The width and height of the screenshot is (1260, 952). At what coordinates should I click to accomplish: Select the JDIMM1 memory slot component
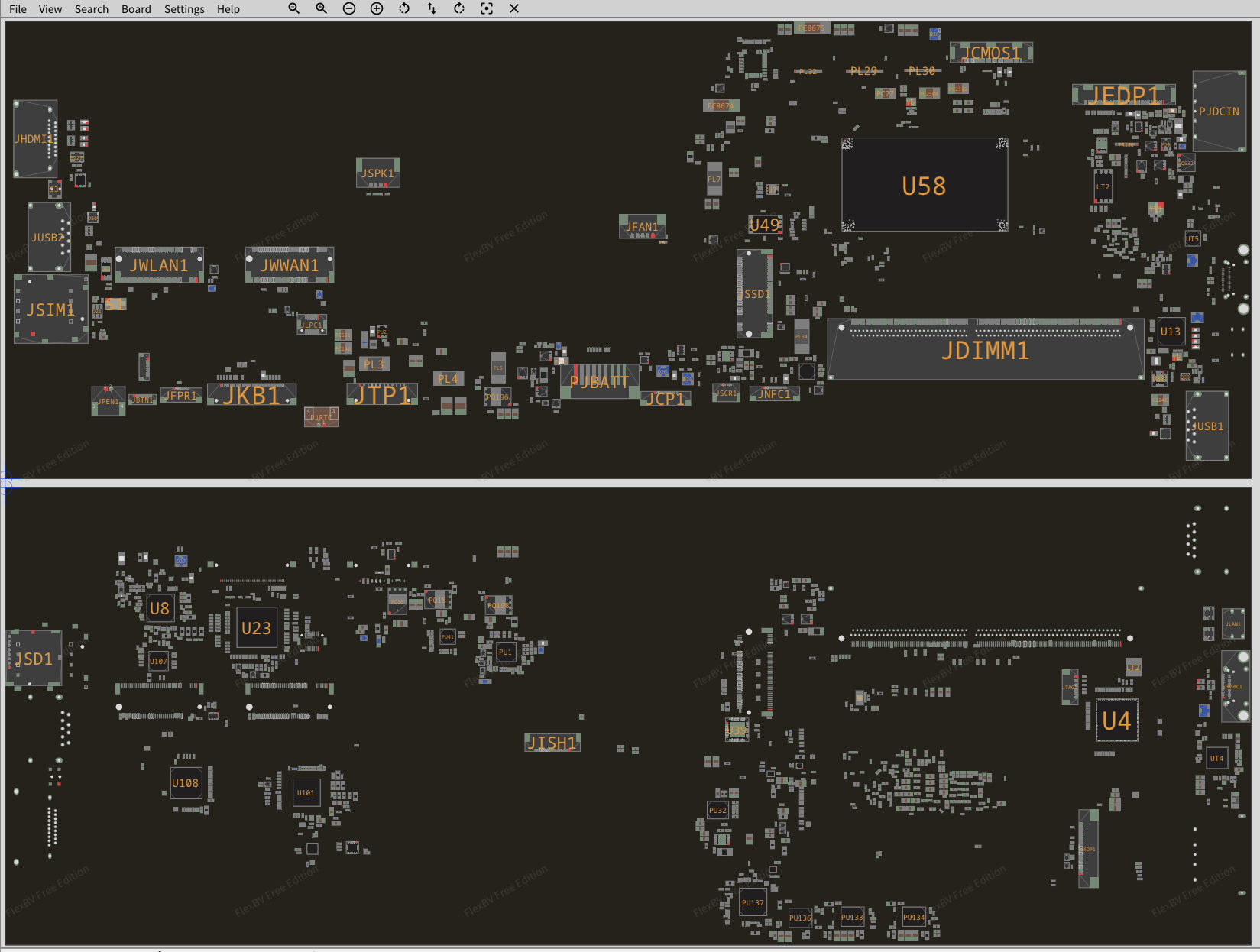pyautogui.click(x=985, y=351)
